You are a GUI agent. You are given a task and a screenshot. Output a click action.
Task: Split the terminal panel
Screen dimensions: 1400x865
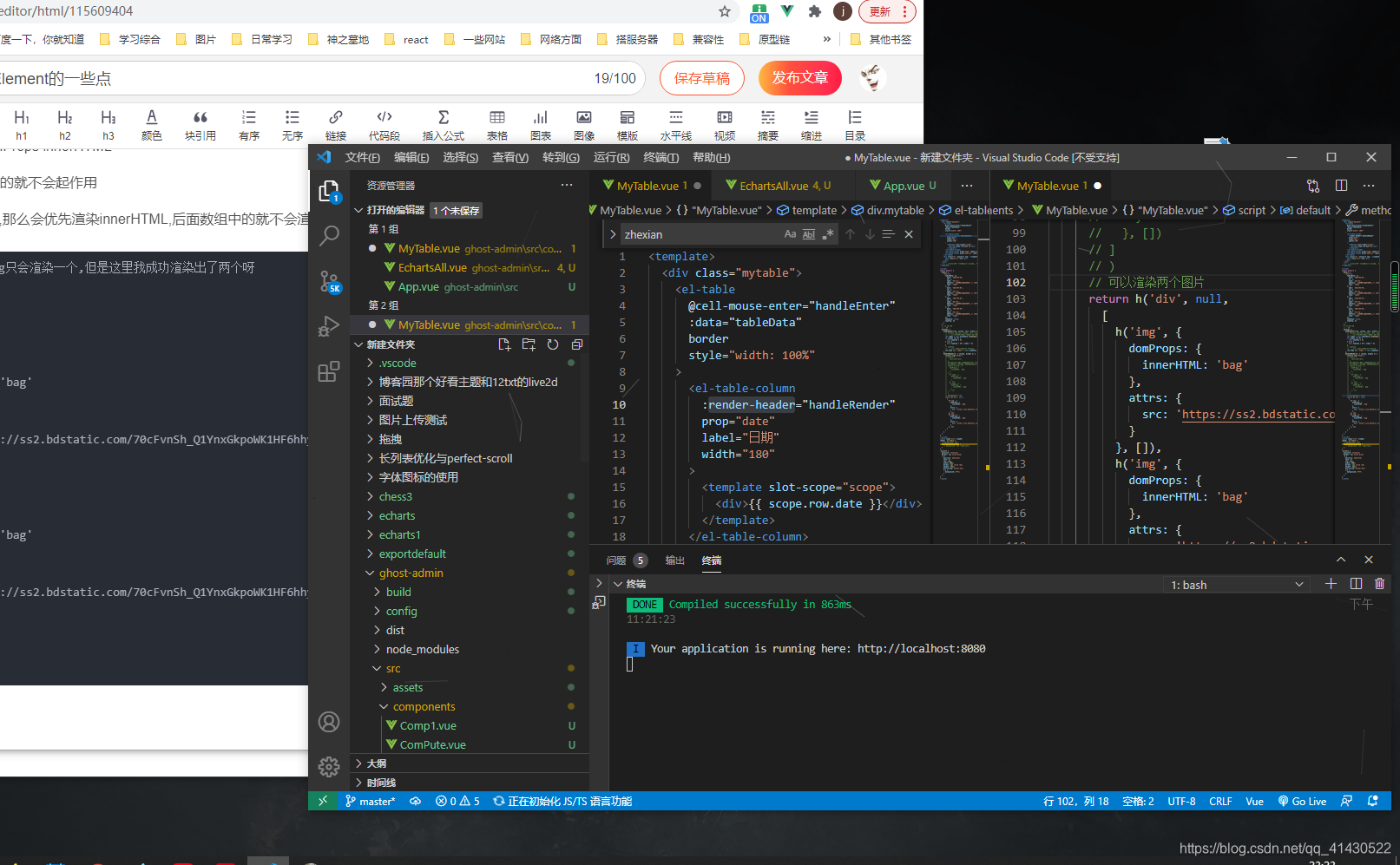click(1356, 584)
